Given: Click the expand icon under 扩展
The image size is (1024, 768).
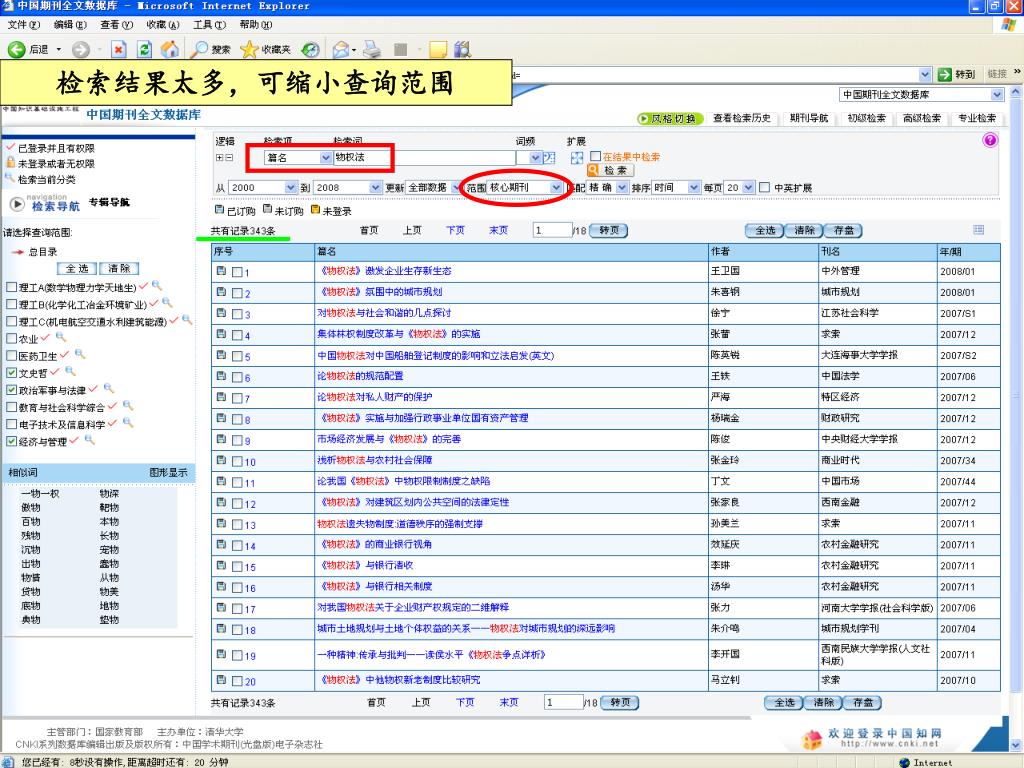Looking at the screenshot, I should tap(577, 157).
